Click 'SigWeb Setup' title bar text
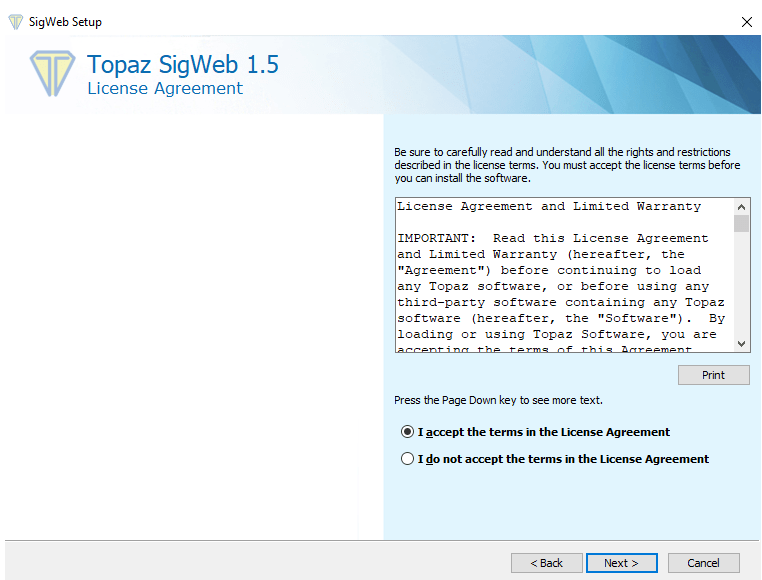The height and width of the screenshot is (580, 762). [x=65, y=22]
